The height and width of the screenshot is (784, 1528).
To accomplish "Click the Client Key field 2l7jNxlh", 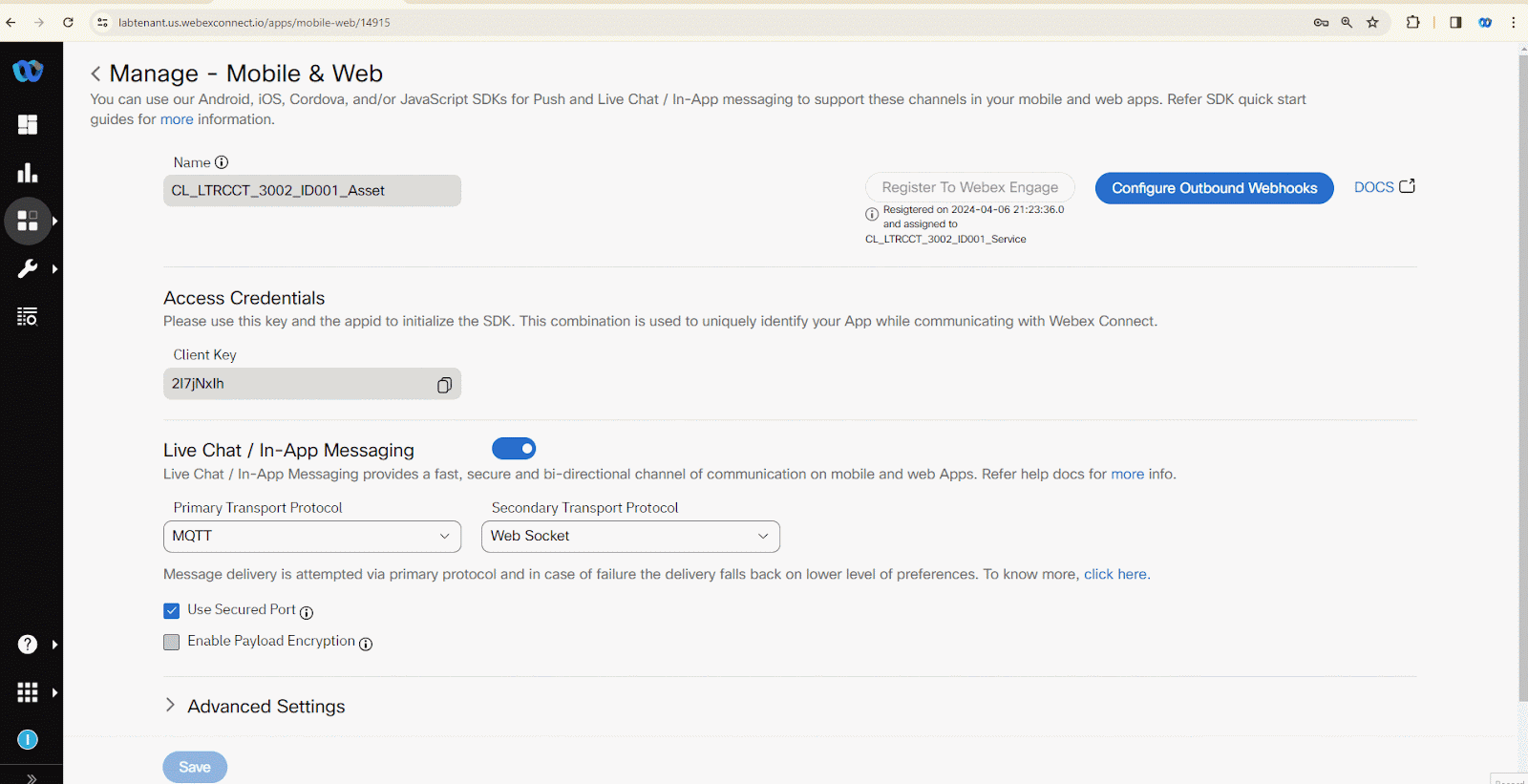I will pos(312,384).
